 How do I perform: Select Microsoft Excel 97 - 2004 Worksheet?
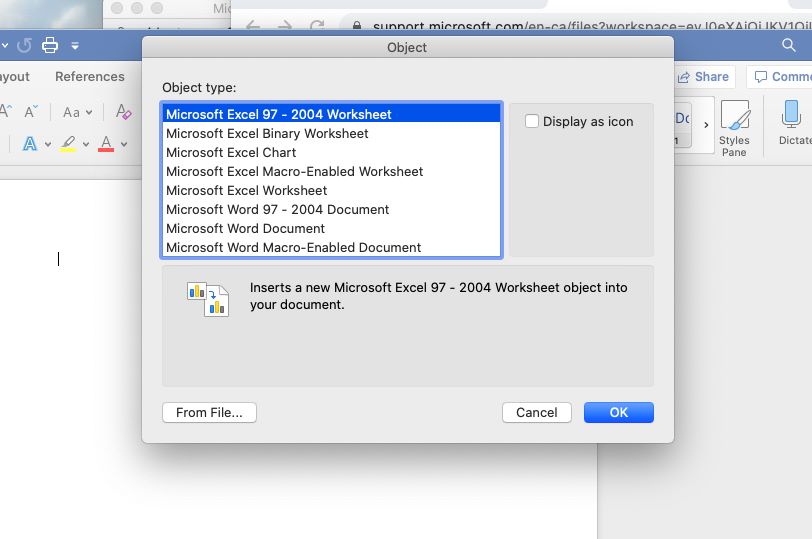click(331, 114)
